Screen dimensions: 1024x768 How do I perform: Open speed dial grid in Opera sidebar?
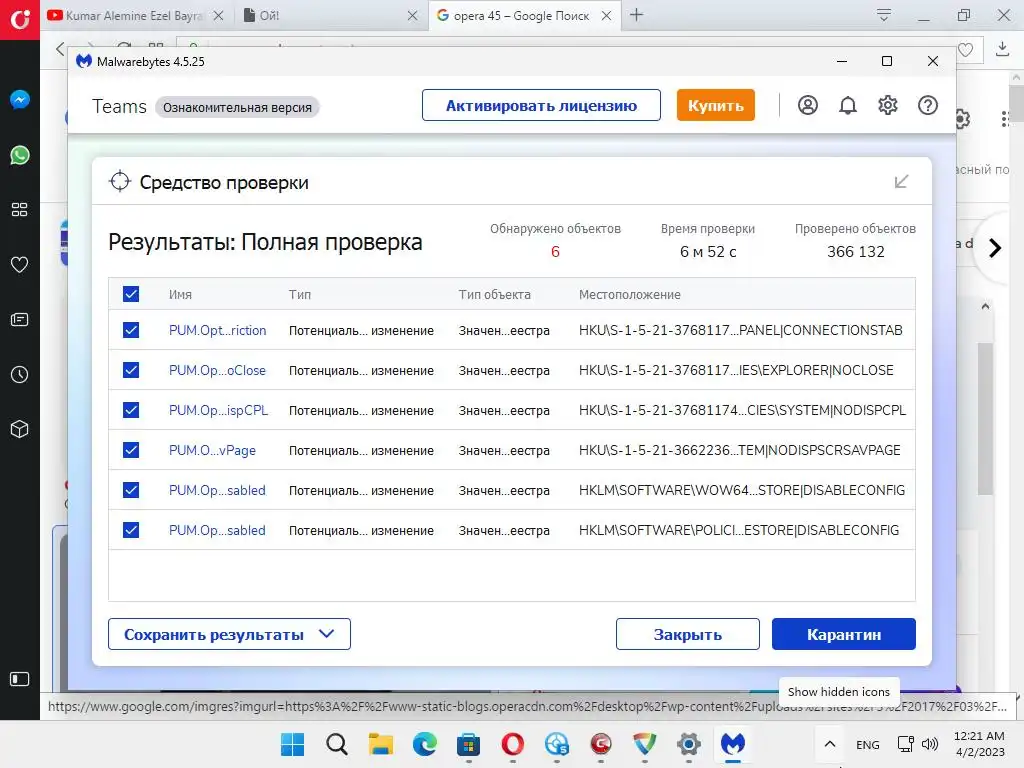point(20,210)
